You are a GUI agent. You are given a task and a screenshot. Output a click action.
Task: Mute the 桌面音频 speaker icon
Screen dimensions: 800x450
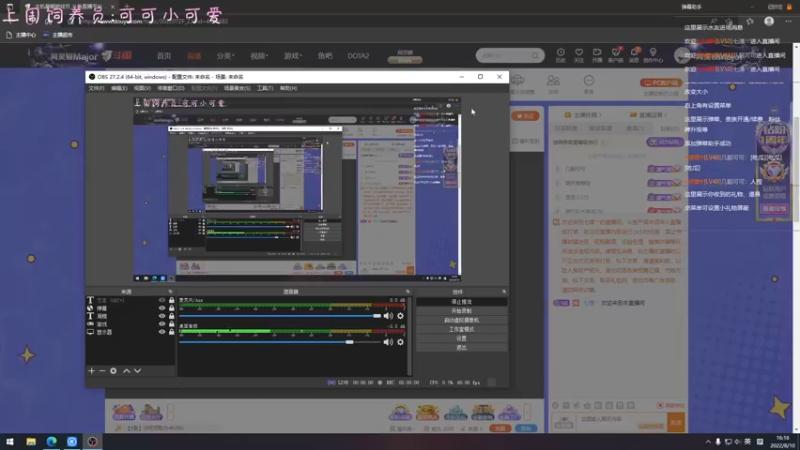click(388, 342)
